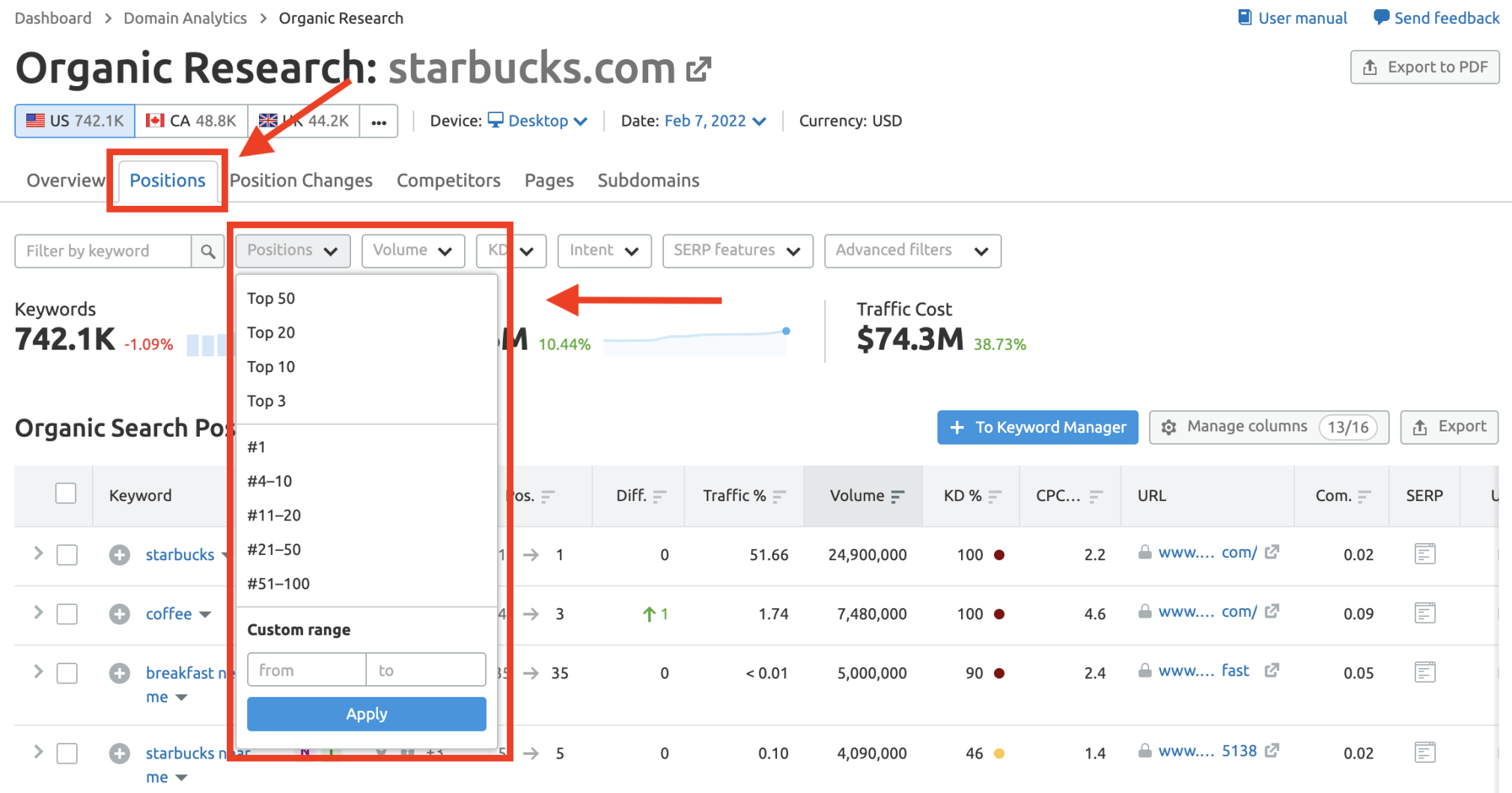This screenshot has width=1512, height=793.
Task: Check the coffee keyword row checkbox
Action: (x=67, y=614)
